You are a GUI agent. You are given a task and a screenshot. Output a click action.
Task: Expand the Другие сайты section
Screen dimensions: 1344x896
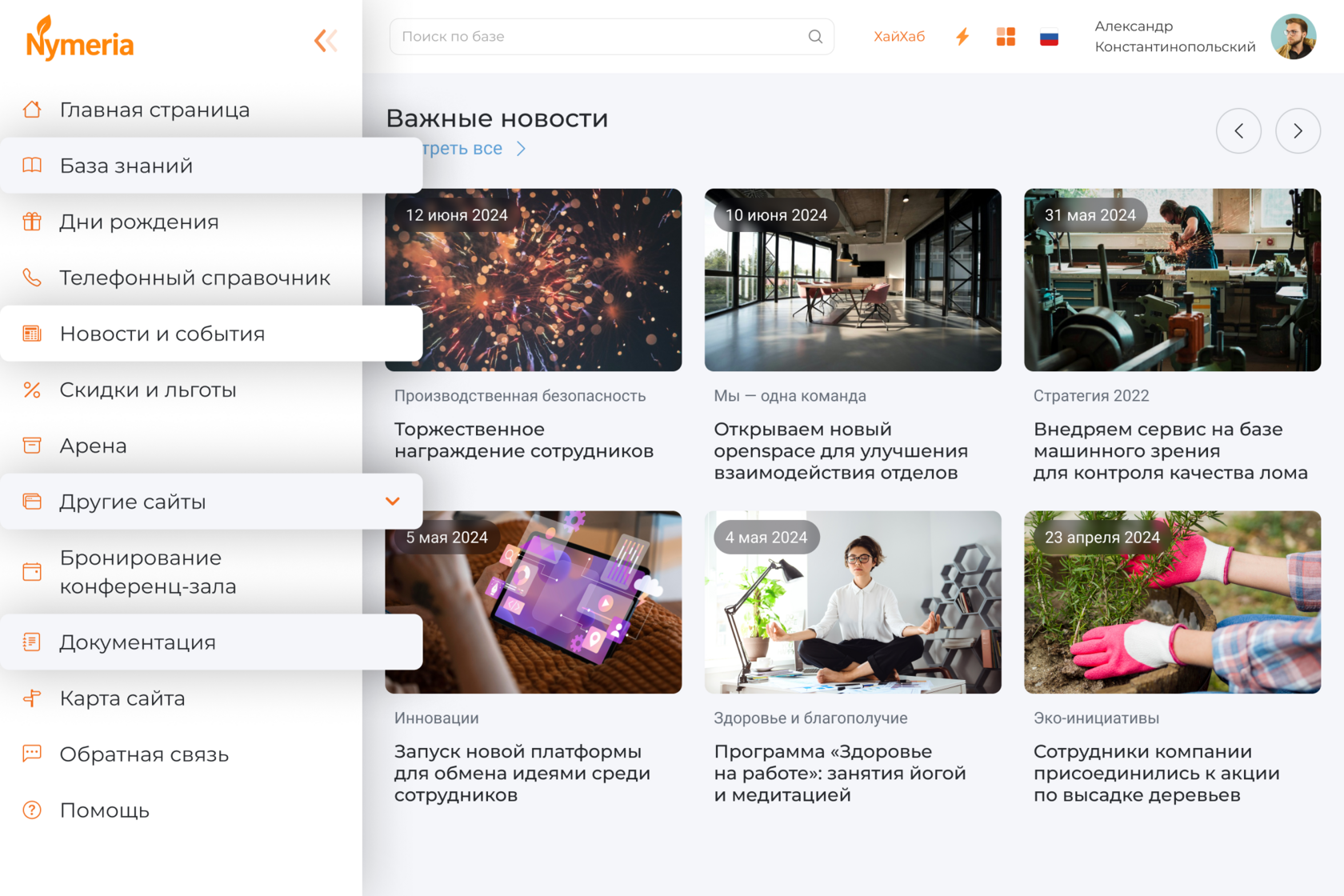(393, 502)
